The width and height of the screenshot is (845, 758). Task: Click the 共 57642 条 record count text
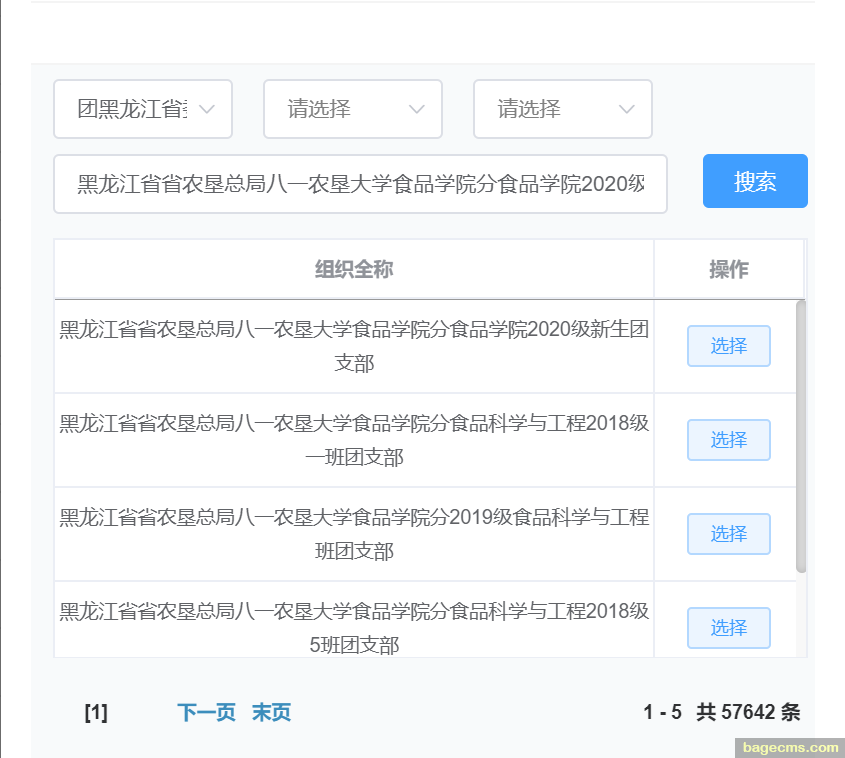click(748, 713)
